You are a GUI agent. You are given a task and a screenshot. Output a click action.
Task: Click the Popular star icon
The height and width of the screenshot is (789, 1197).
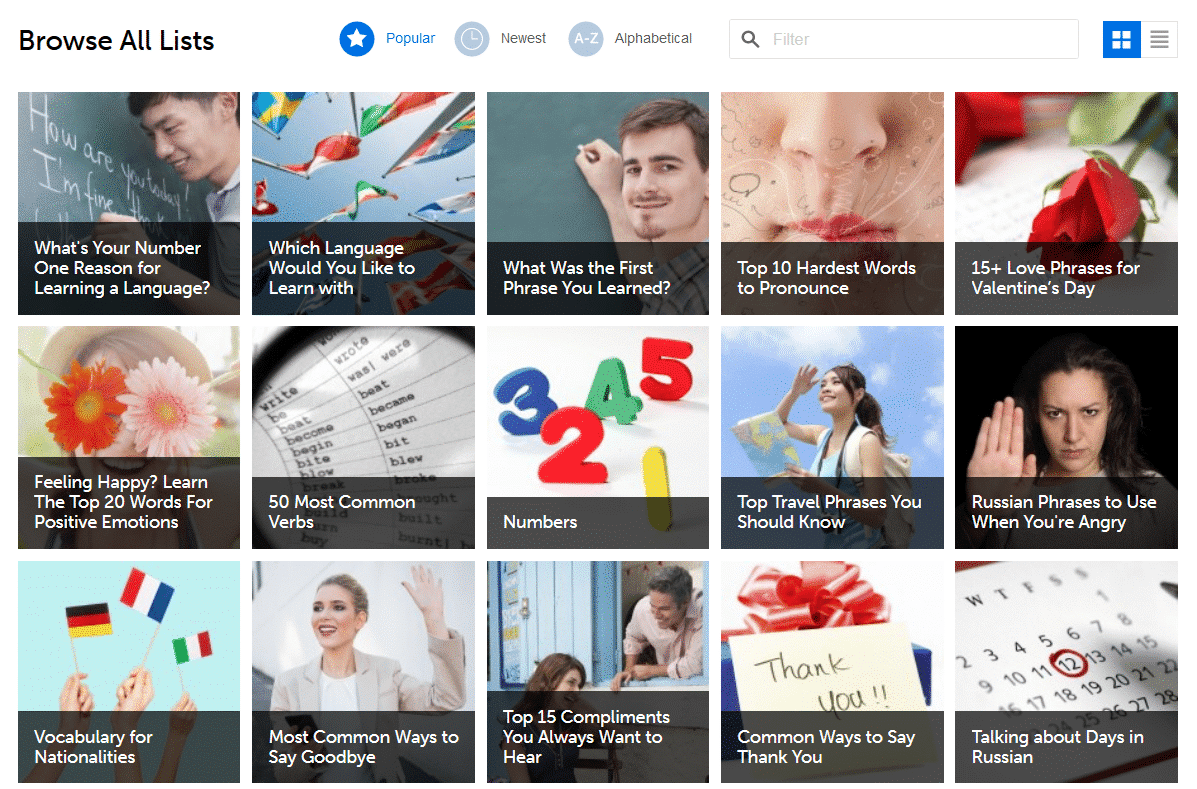tap(356, 39)
